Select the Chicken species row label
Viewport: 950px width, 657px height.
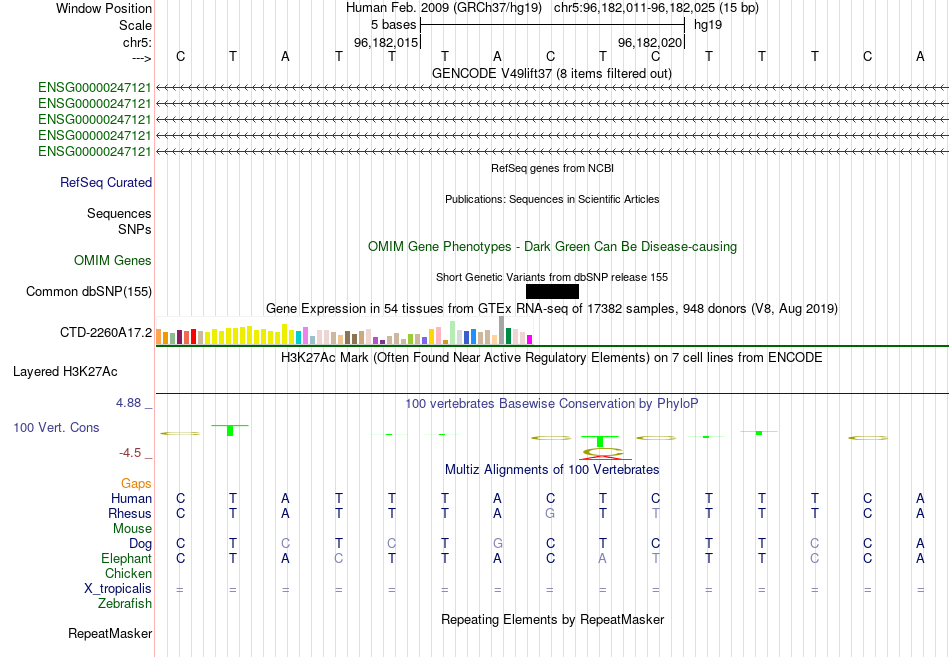pyautogui.click(x=128, y=573)
